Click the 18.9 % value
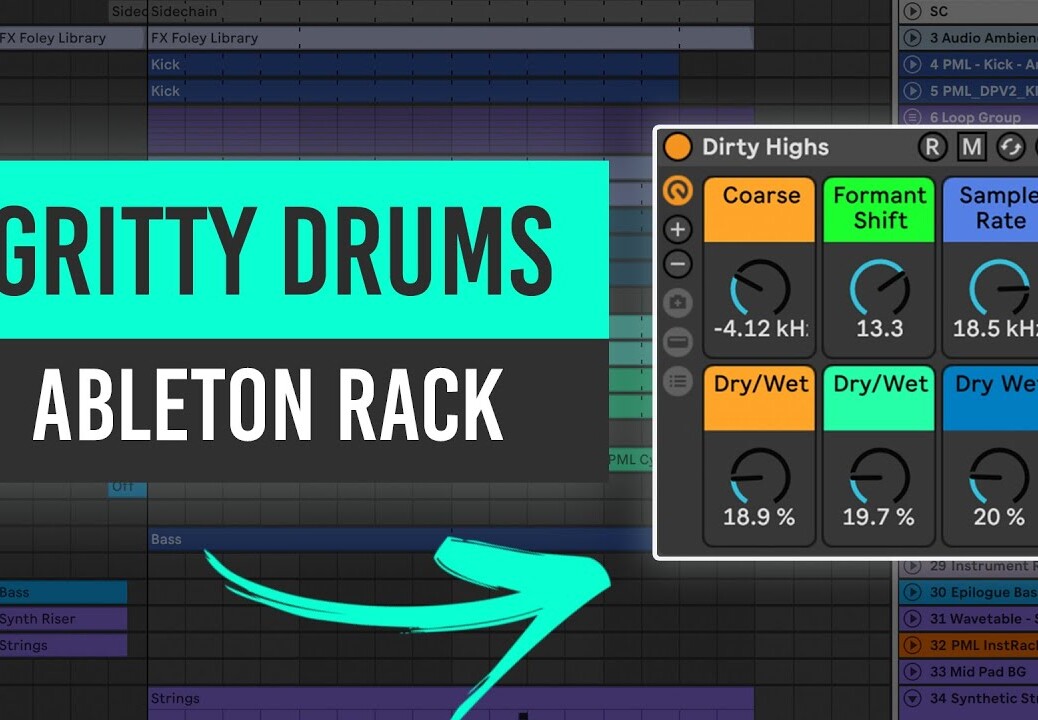The image size is (1038, 720). pyautogui.click(x=759, y=517)
